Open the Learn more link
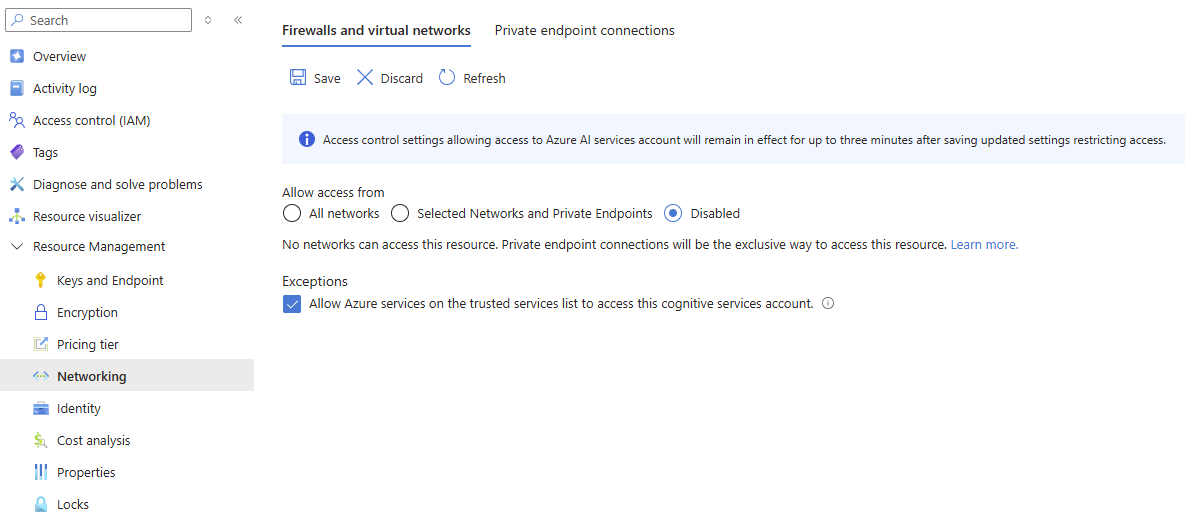 984,245
